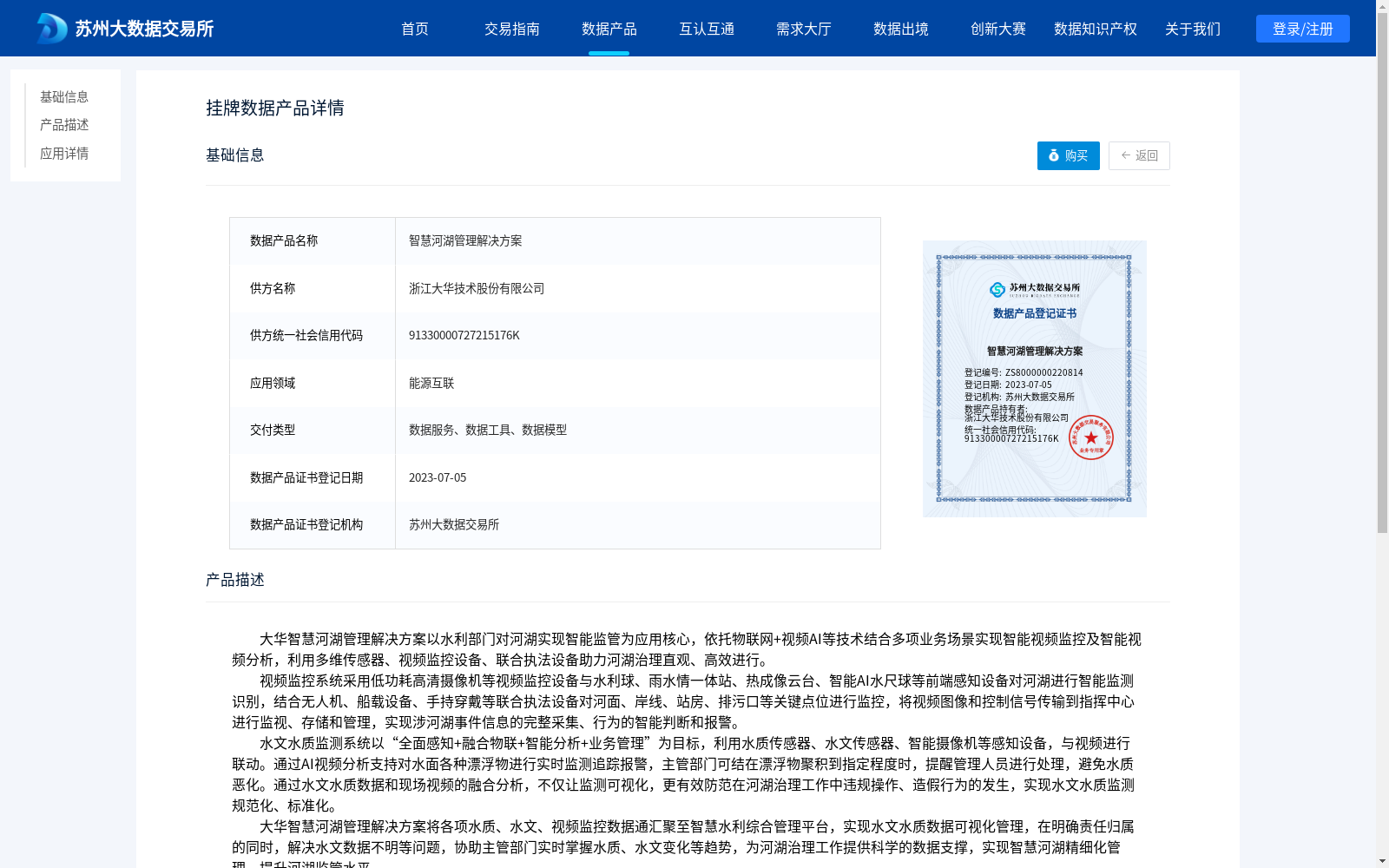Click the 2023-07-05 registration date value
The image size is (1389, 868).
point(438,477)
